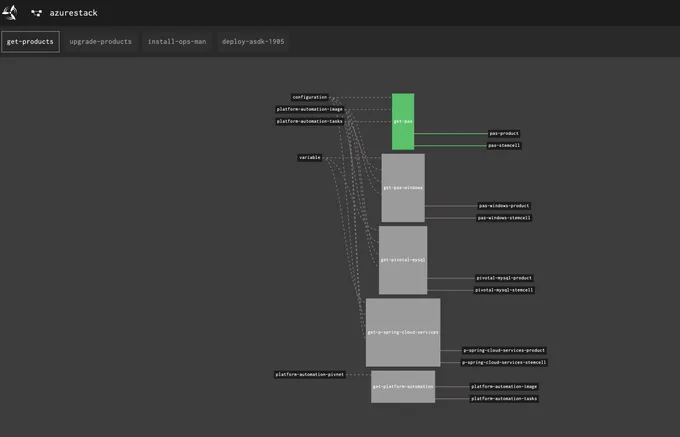Screen dimensions: 680x437
Task: Click the pipeline icon beside azurestack
Action: 37,13
